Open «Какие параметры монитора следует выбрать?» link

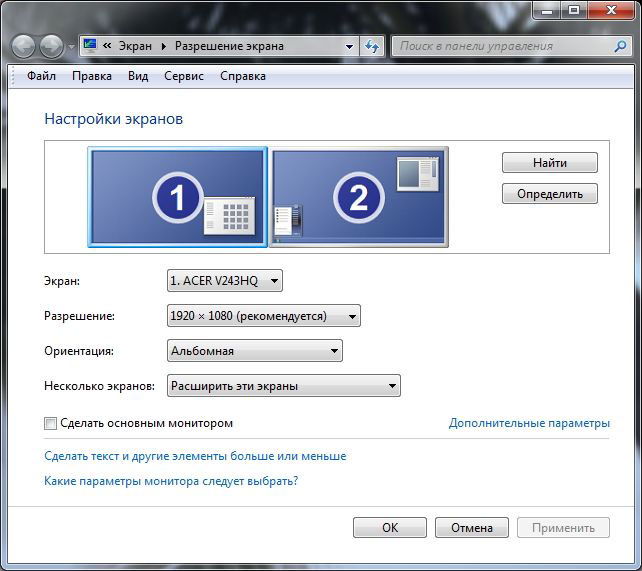pyautogui.click(x=171, y=481)
